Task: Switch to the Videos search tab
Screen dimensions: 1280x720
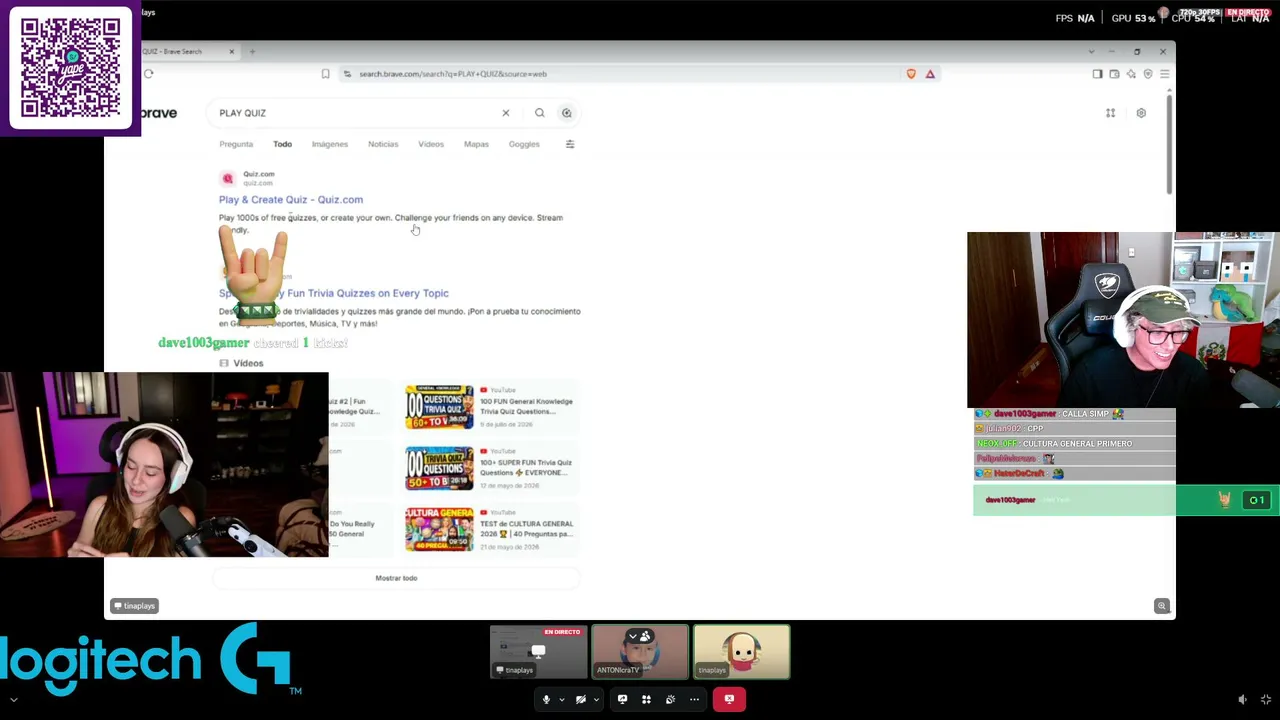Action: coord(431,144)
